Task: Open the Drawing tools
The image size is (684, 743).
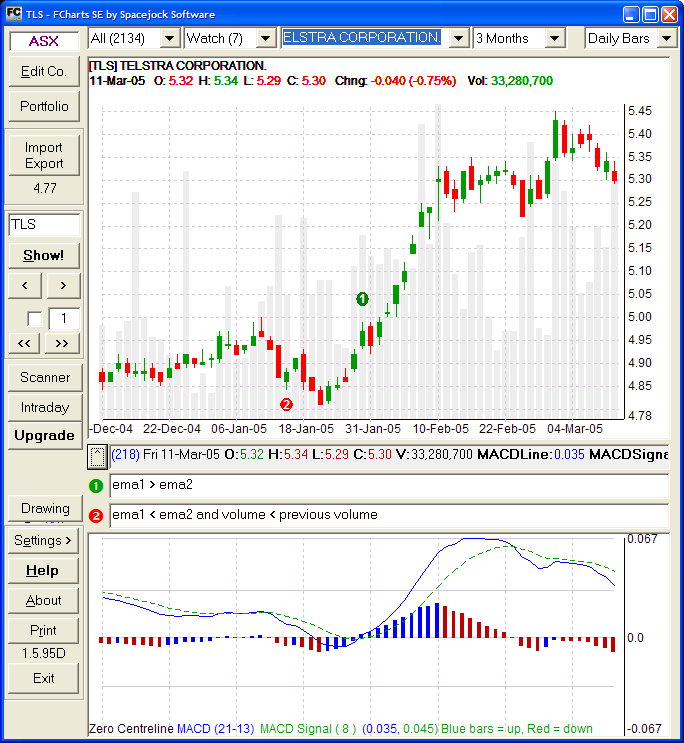Action: 45,508
